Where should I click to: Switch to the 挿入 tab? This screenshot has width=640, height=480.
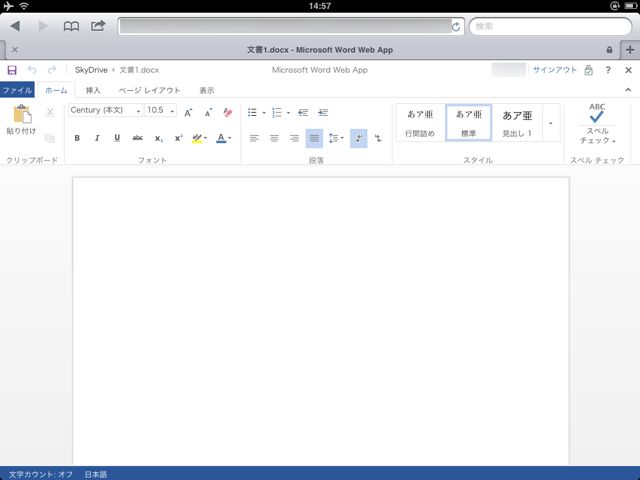93,90
